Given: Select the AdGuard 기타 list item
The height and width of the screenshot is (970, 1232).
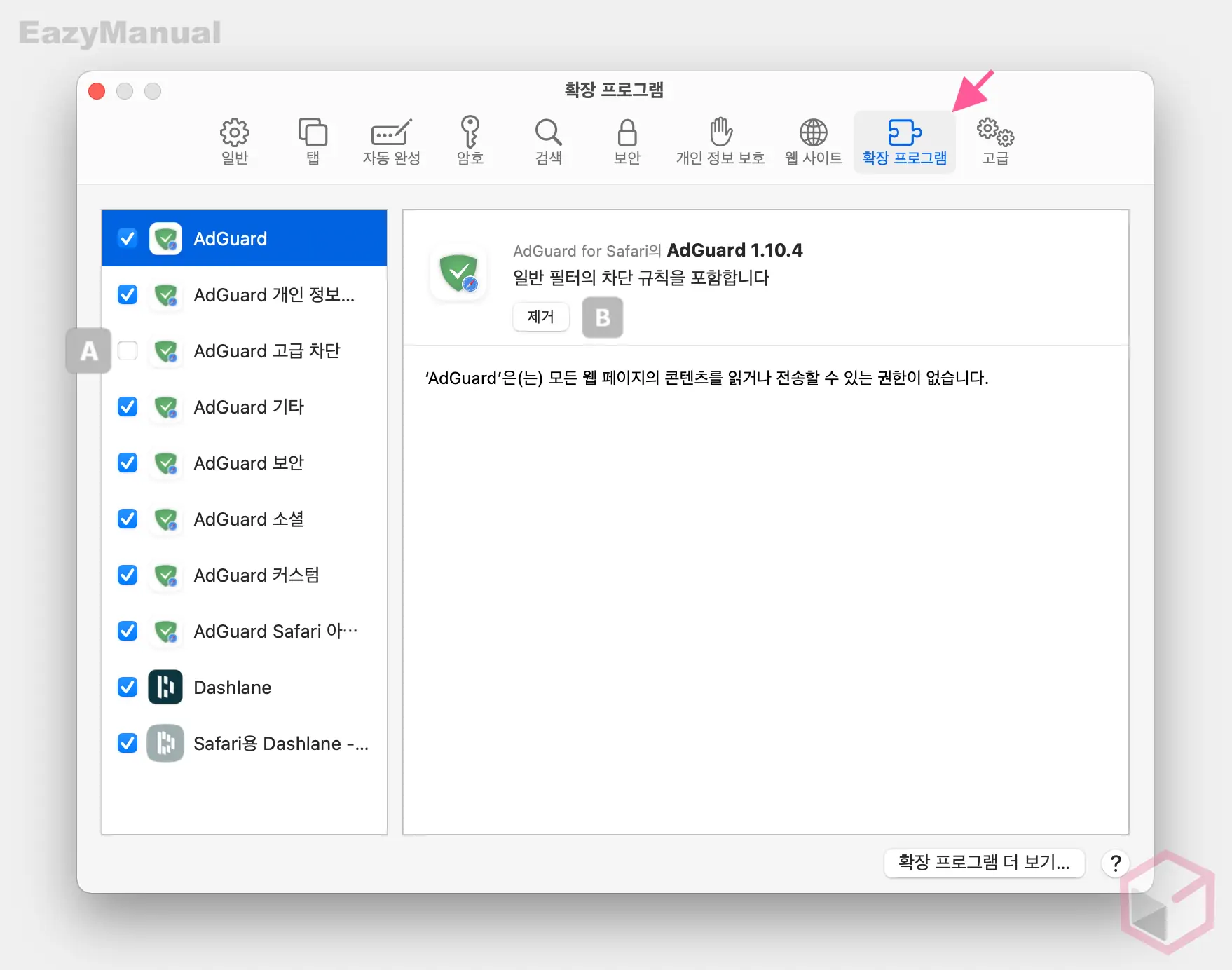Looking at the screenshot, I should (245, 407).
